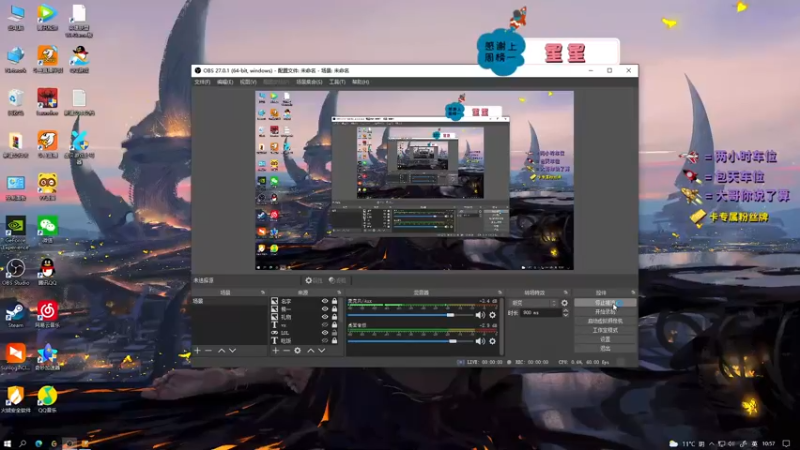Mute the 麦克风/Aux speaker icon
Image resolution: width=800 pixels, height=450 pixels.
click(480, 315)
